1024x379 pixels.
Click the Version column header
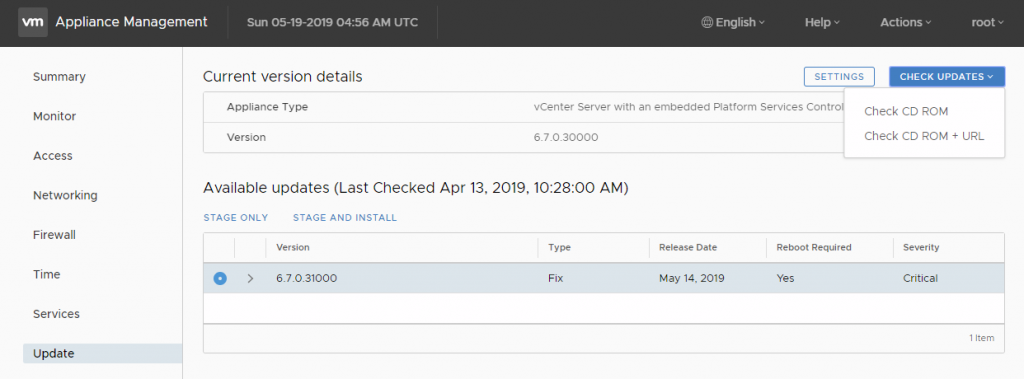[293, 248]
